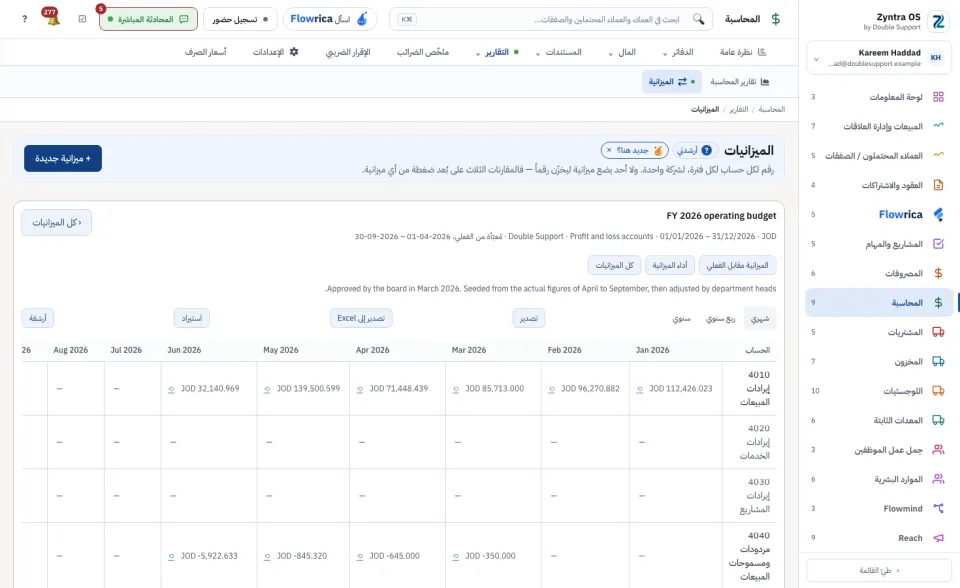Open العملاء المحتملون / الصفقات sidebar icon

(938, 156)
